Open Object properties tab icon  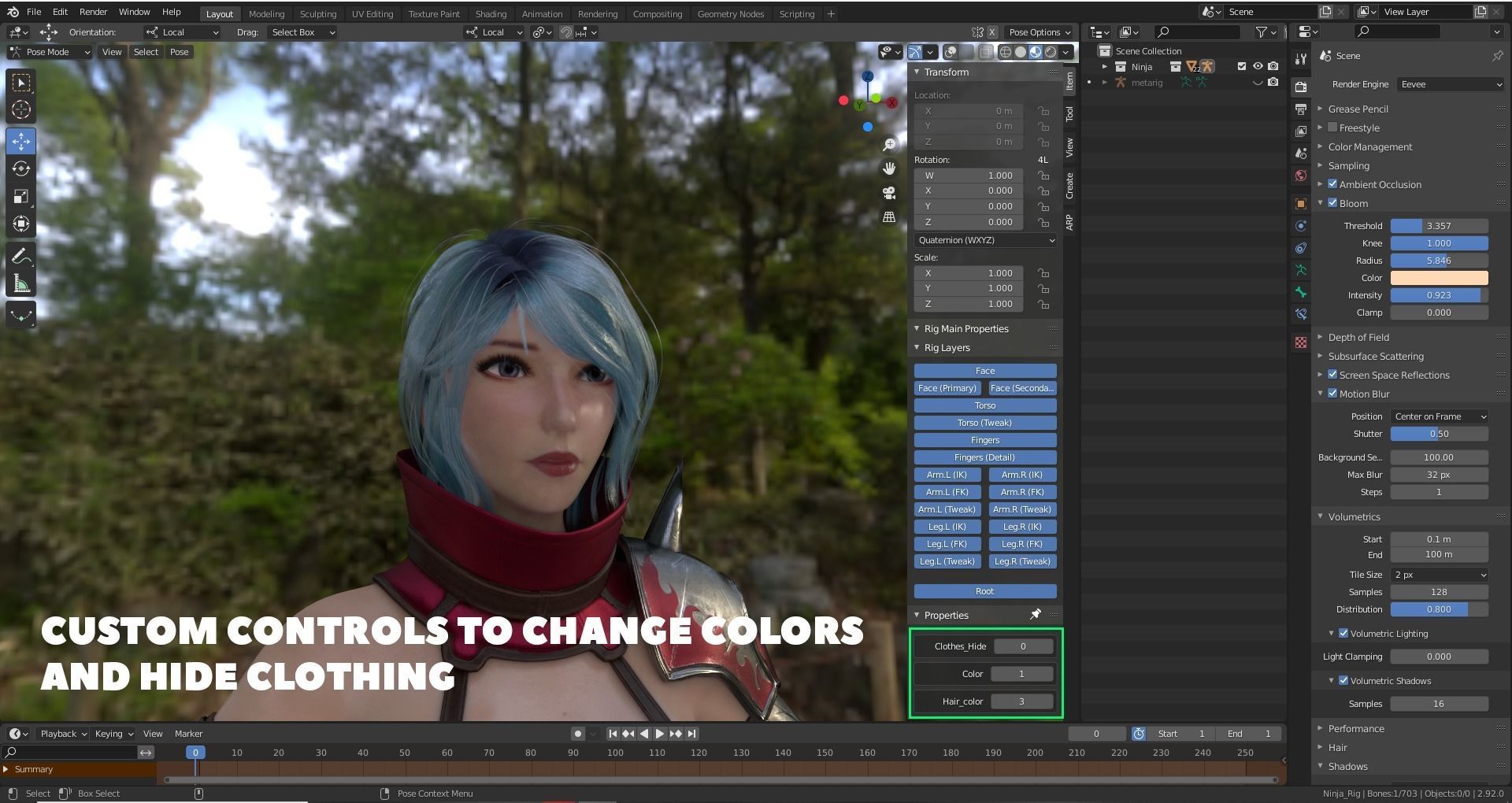[1300, 204]
